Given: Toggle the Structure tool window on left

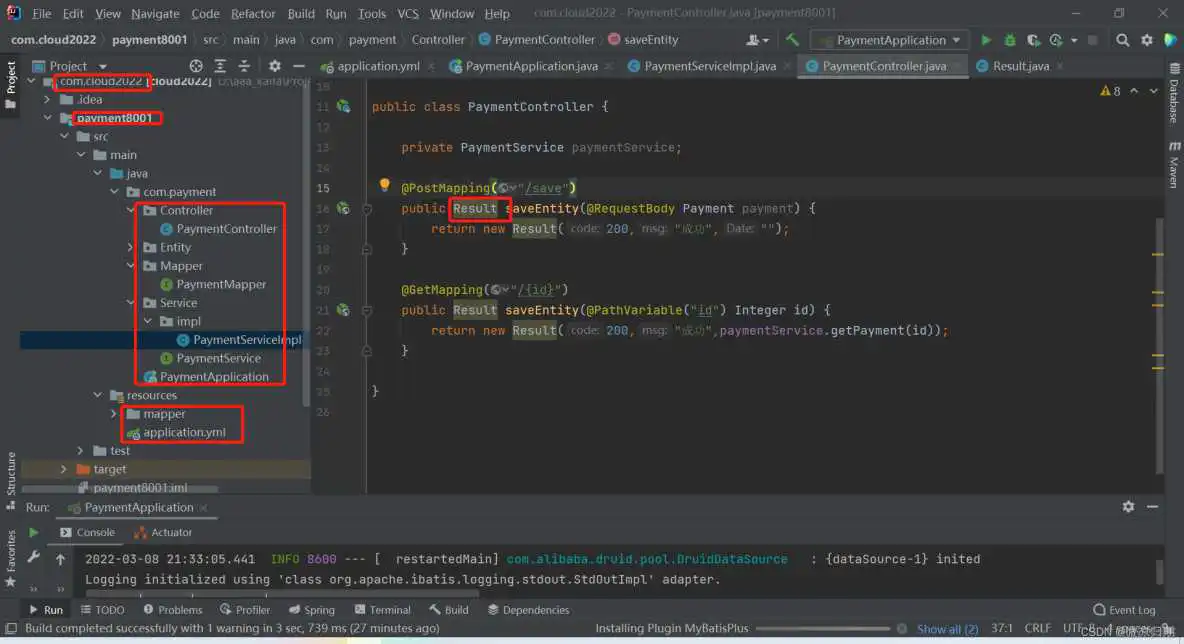Looking at the screenshot, I should (x=11, y=473).
